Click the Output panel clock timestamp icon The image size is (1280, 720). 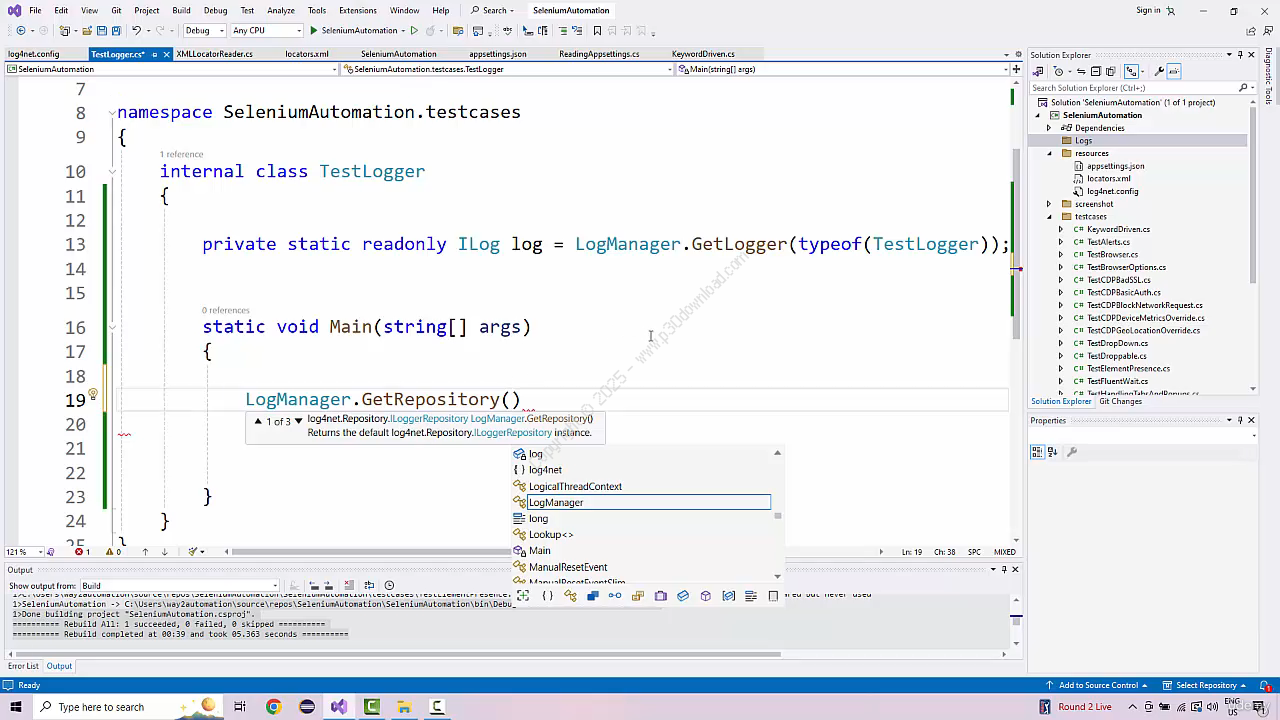[x=389, y=585]
